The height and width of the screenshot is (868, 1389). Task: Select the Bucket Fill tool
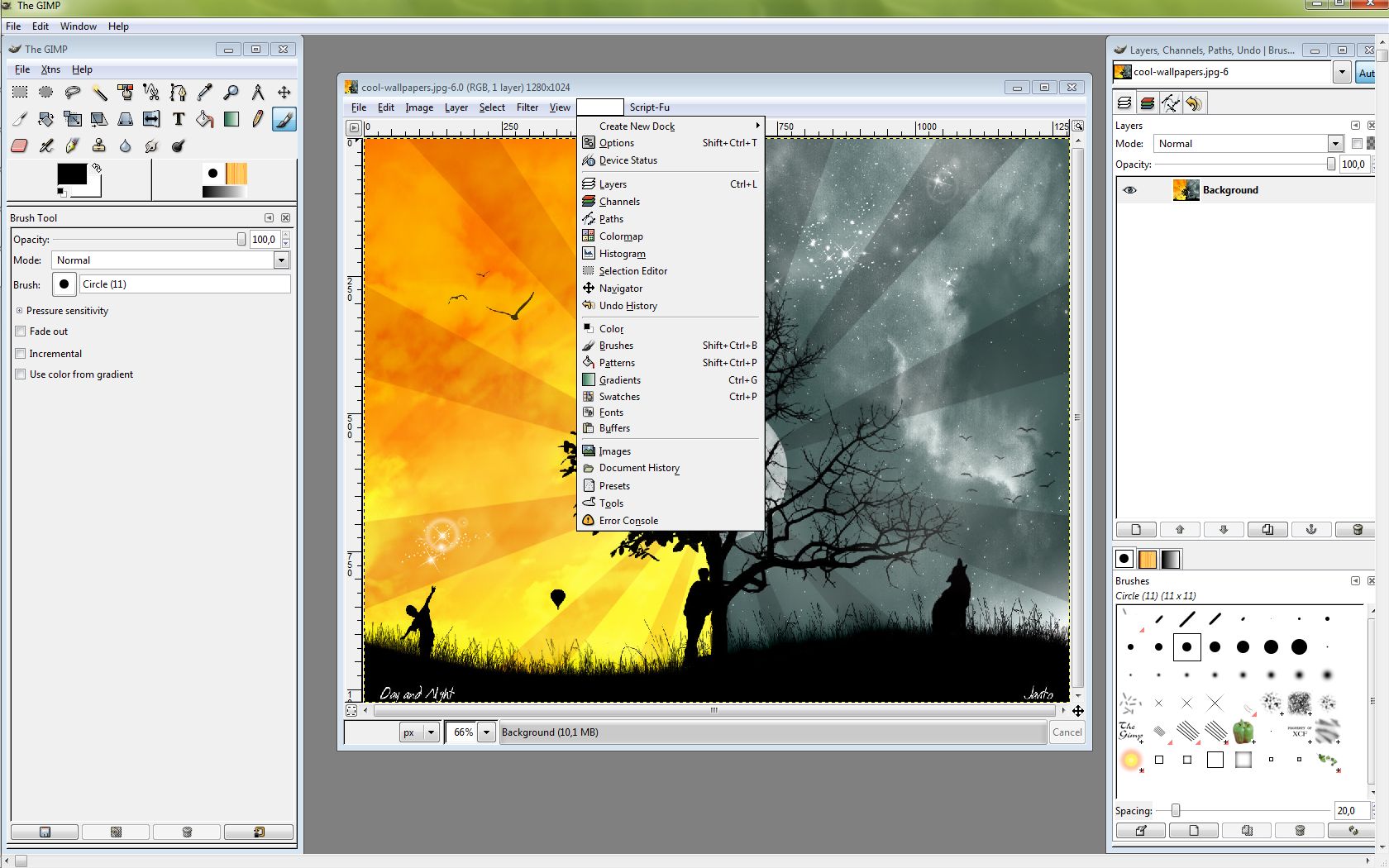pos(204,119)
